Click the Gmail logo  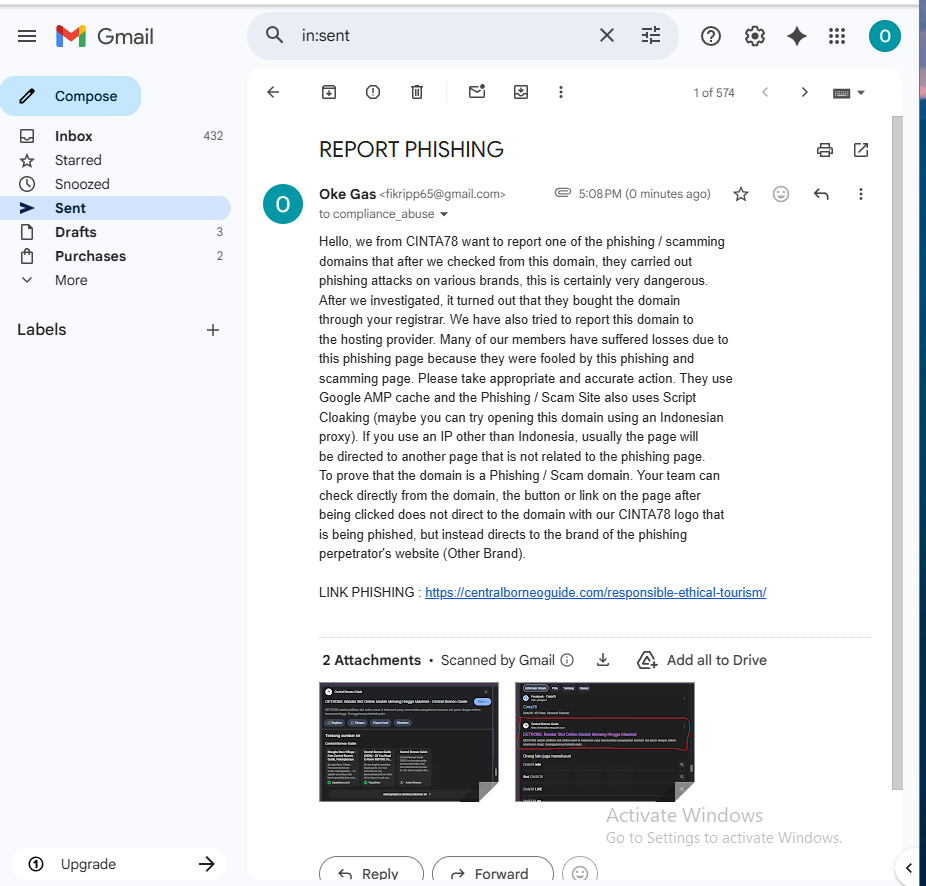105,36
